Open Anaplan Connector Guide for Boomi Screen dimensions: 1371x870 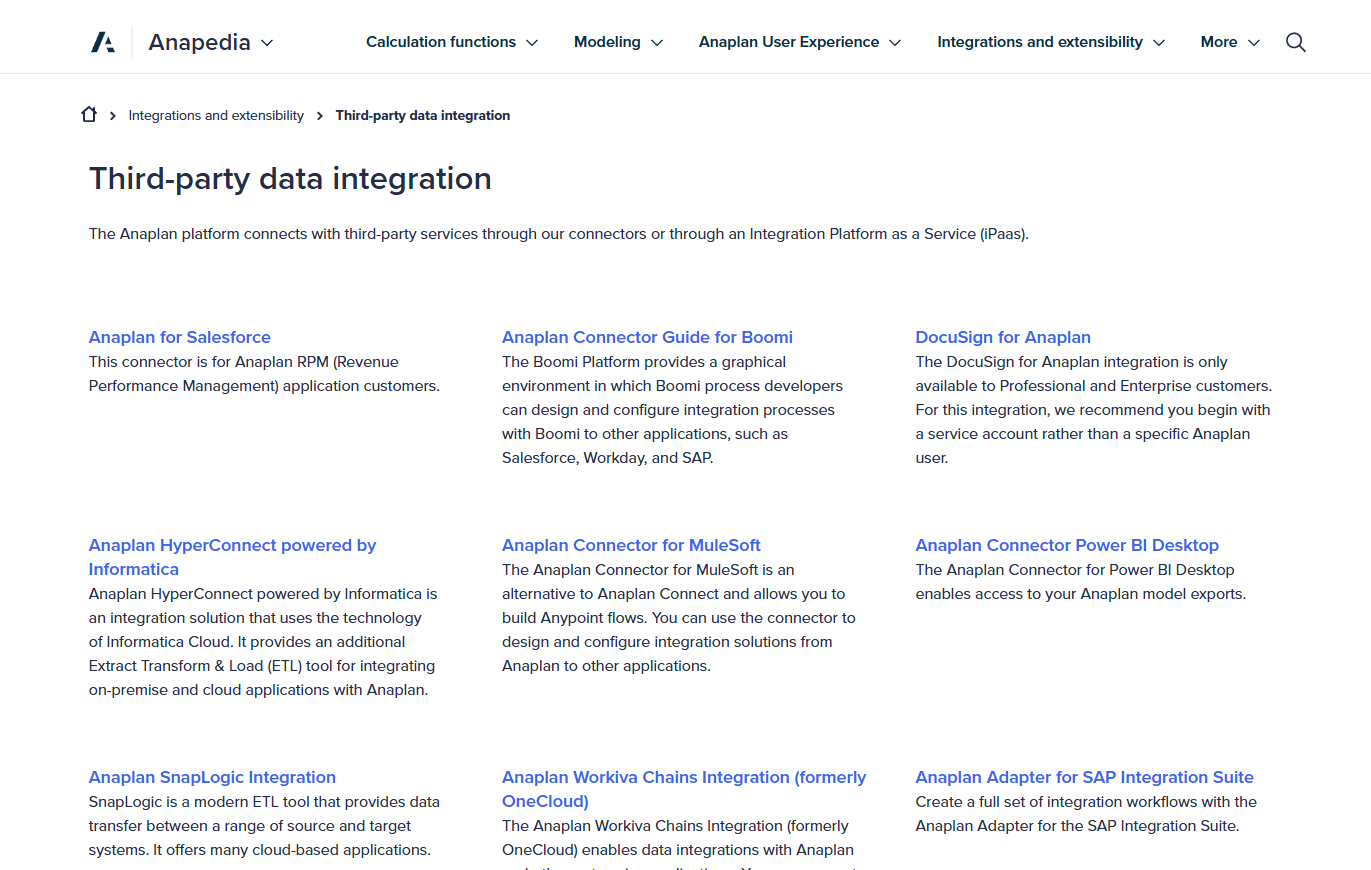click(647, 337)
